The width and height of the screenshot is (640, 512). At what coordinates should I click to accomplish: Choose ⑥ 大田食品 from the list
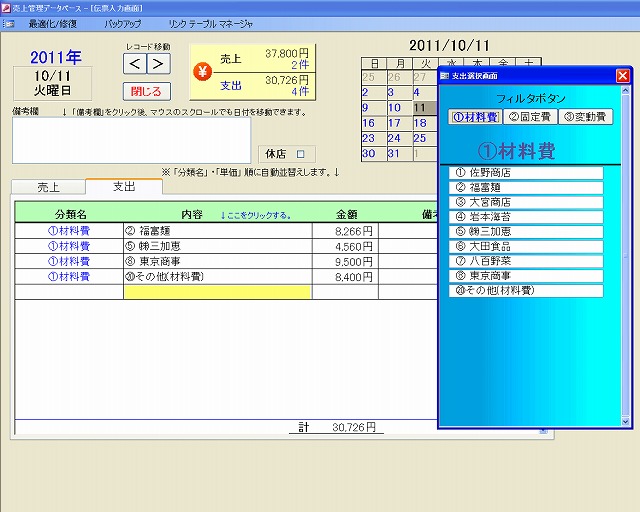pos(526,246)
